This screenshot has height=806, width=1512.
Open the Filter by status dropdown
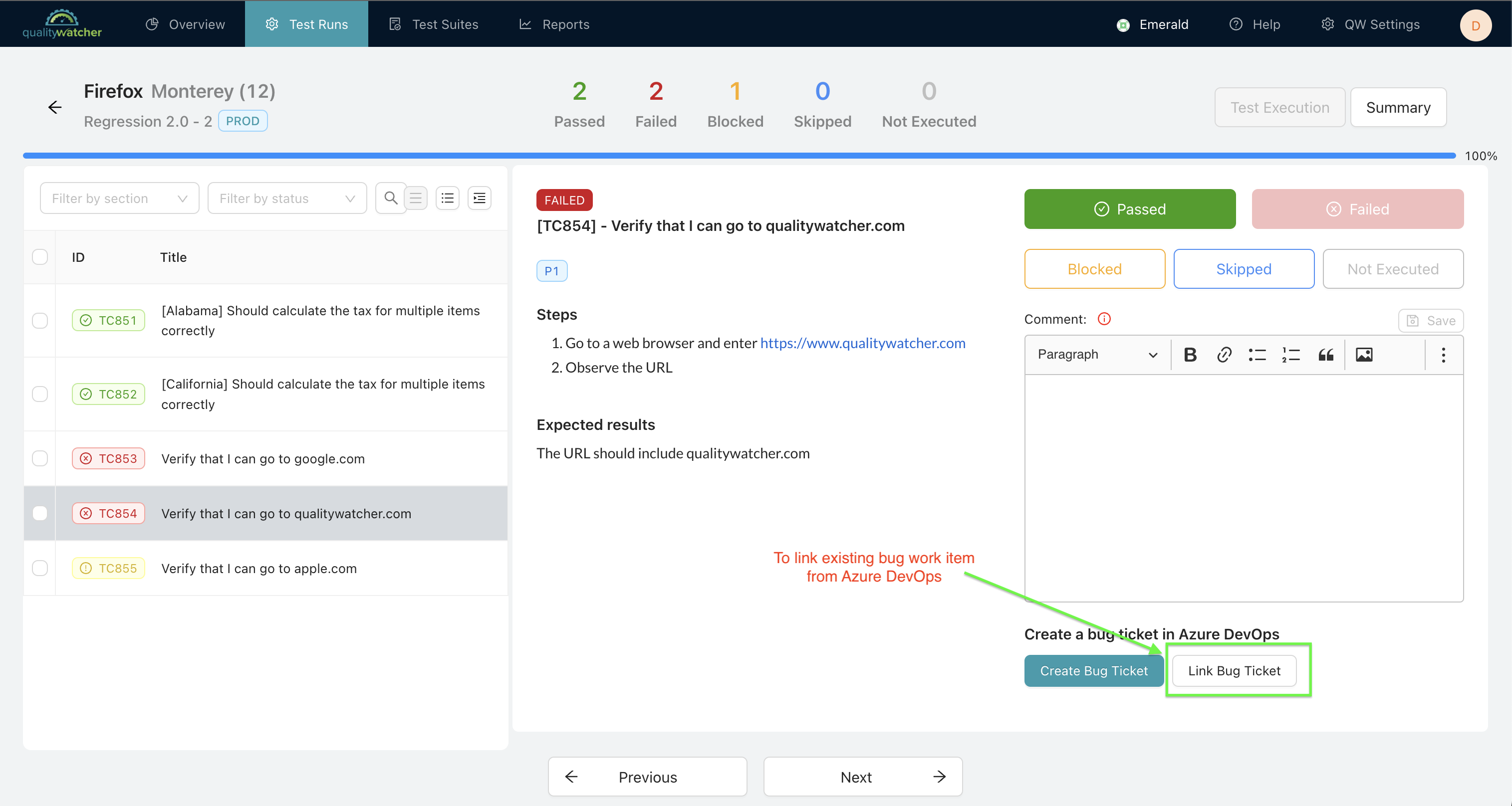pyautogui.click(x=287, y=199)
